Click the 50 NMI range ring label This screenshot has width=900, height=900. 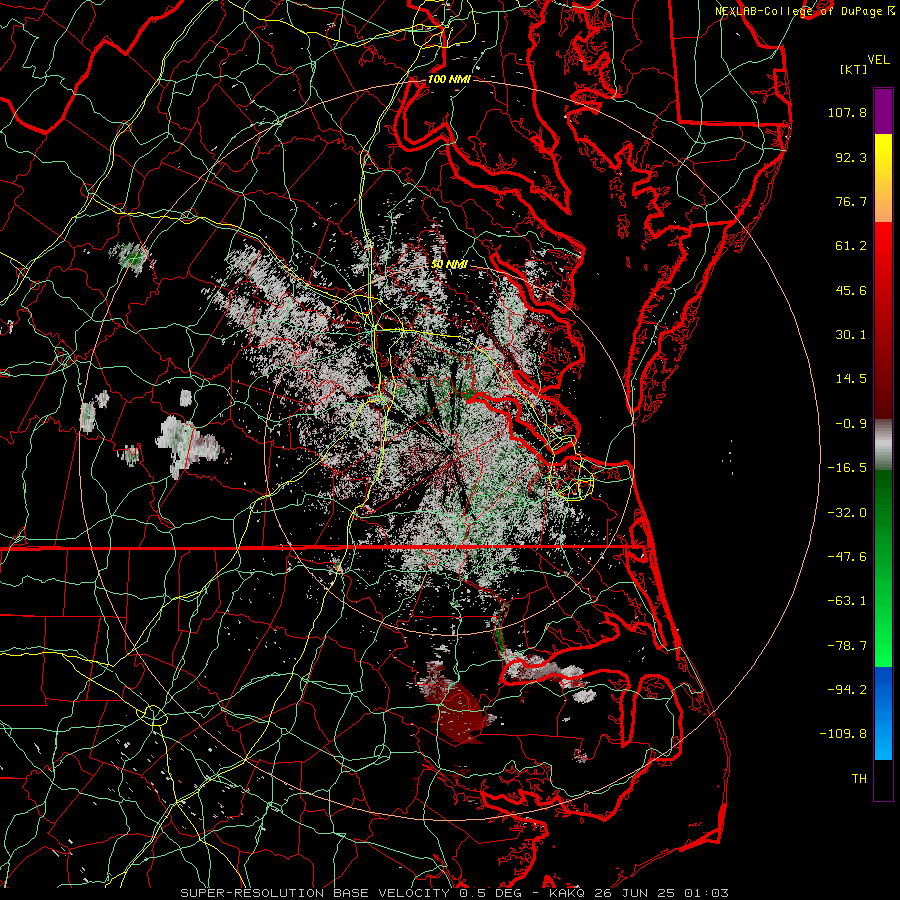tap(449, 264)
